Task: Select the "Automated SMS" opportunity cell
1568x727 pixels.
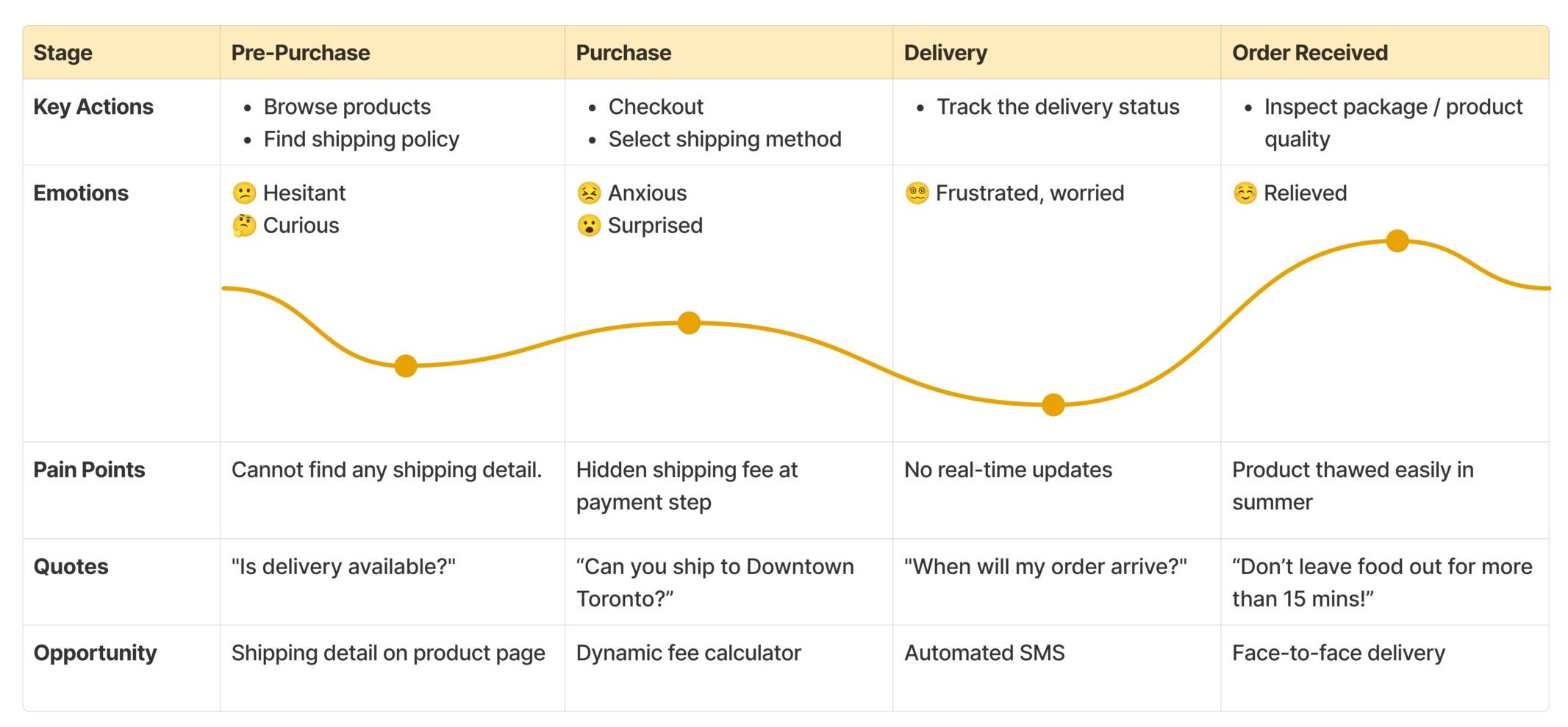Action: [x=984, y=653]
